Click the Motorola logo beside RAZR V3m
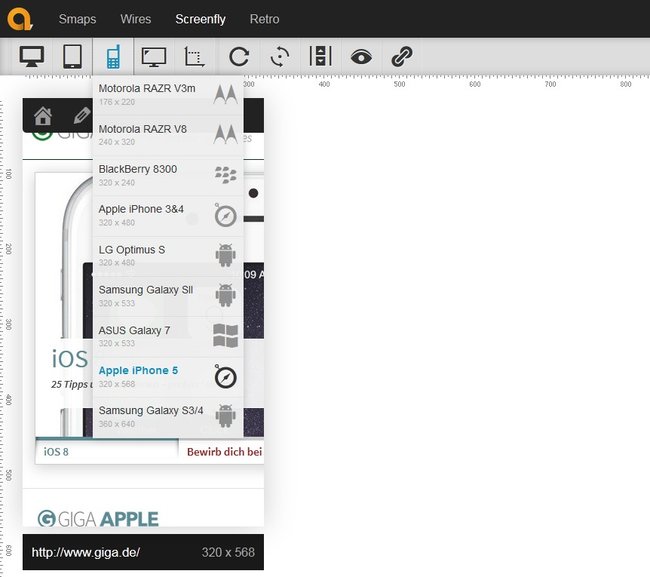 226,95
